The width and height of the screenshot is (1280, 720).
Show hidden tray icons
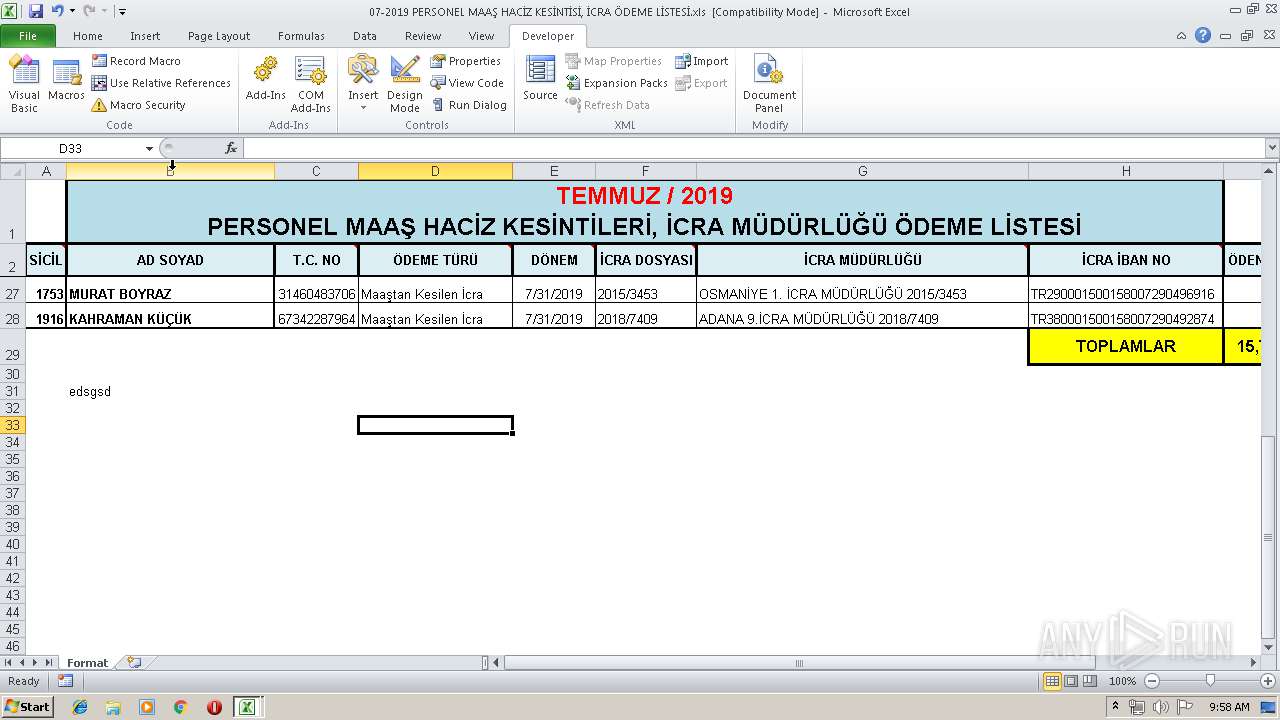pos(1116,707)
